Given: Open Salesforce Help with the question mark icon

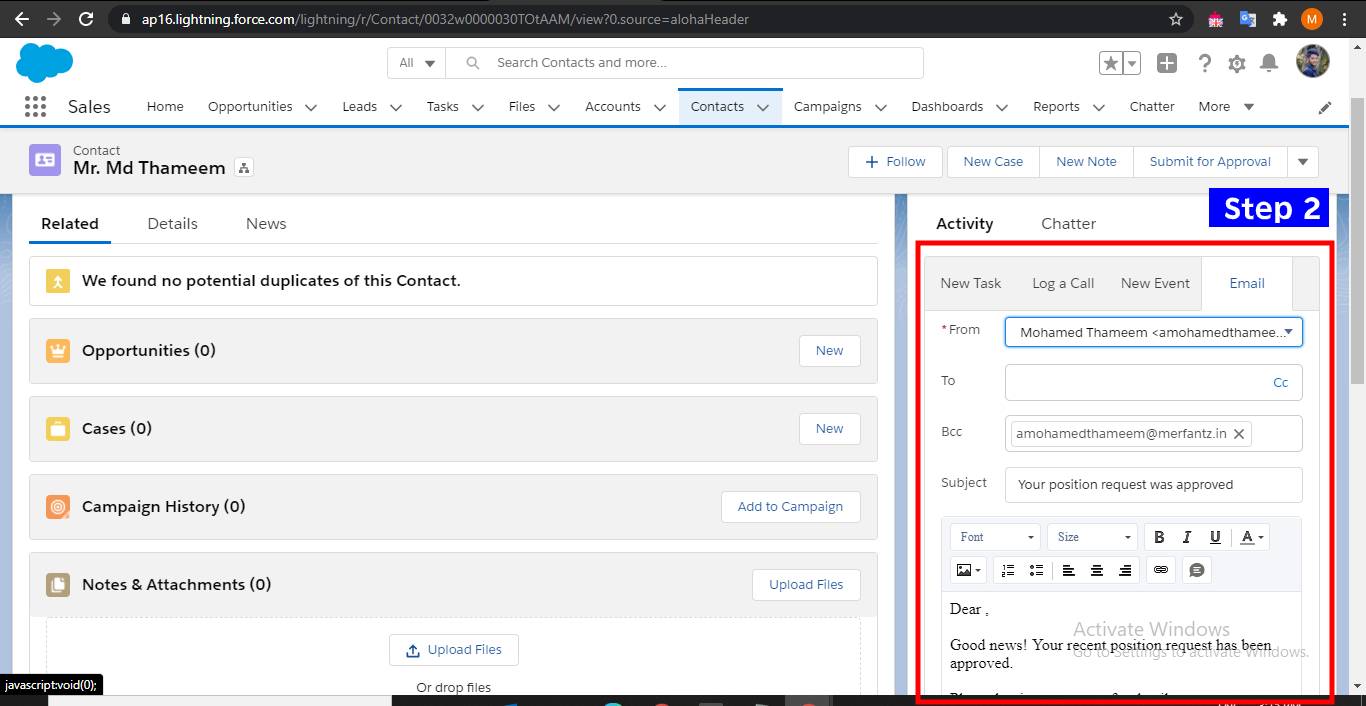Looking at the screenshot, I should pyautogui.click(x=1205, y=62).
